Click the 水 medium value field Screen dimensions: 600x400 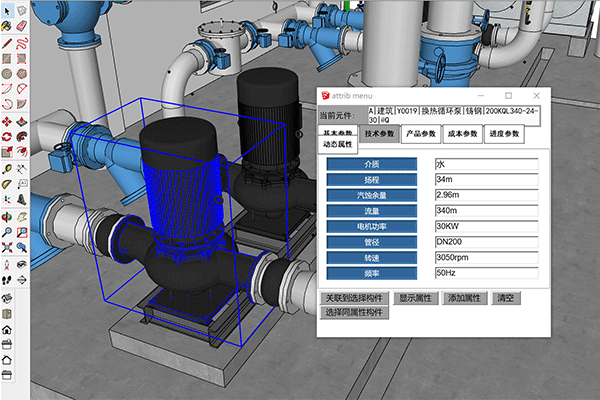487,164
